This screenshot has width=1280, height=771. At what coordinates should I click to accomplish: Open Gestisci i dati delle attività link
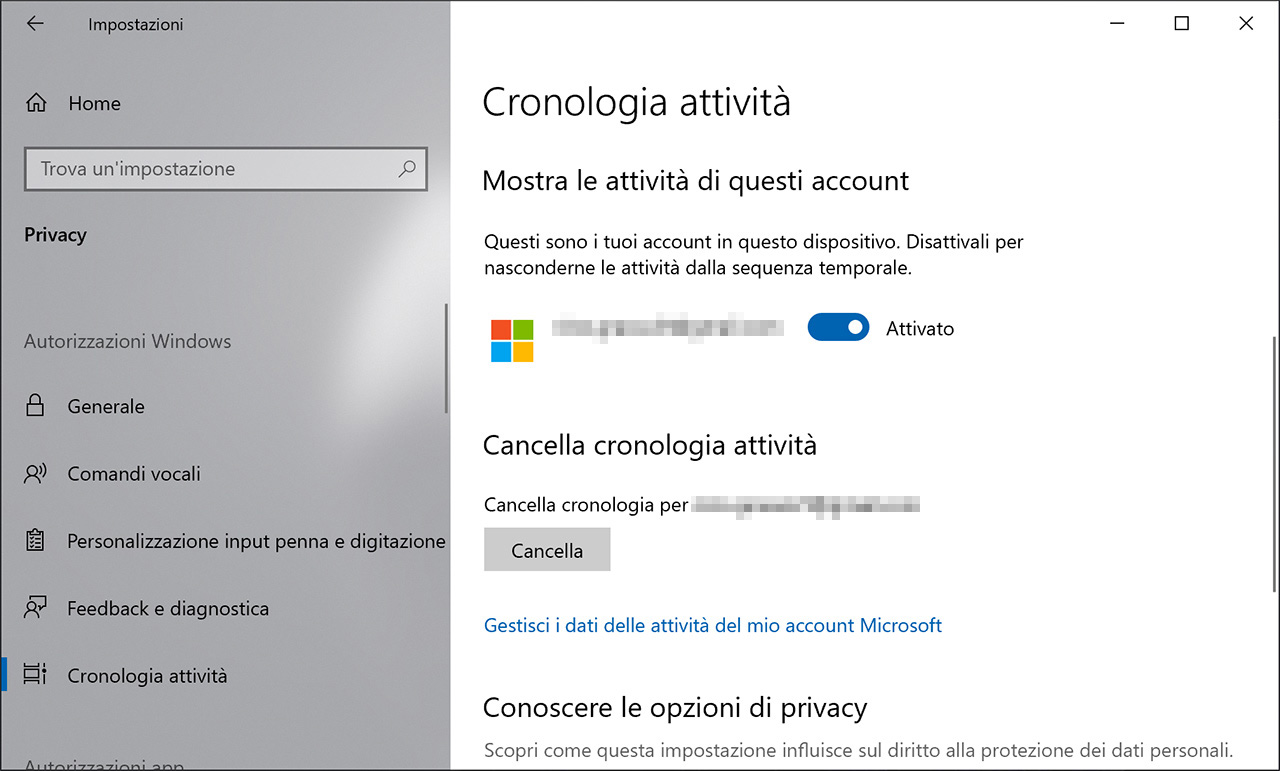(x=713, y=625)
